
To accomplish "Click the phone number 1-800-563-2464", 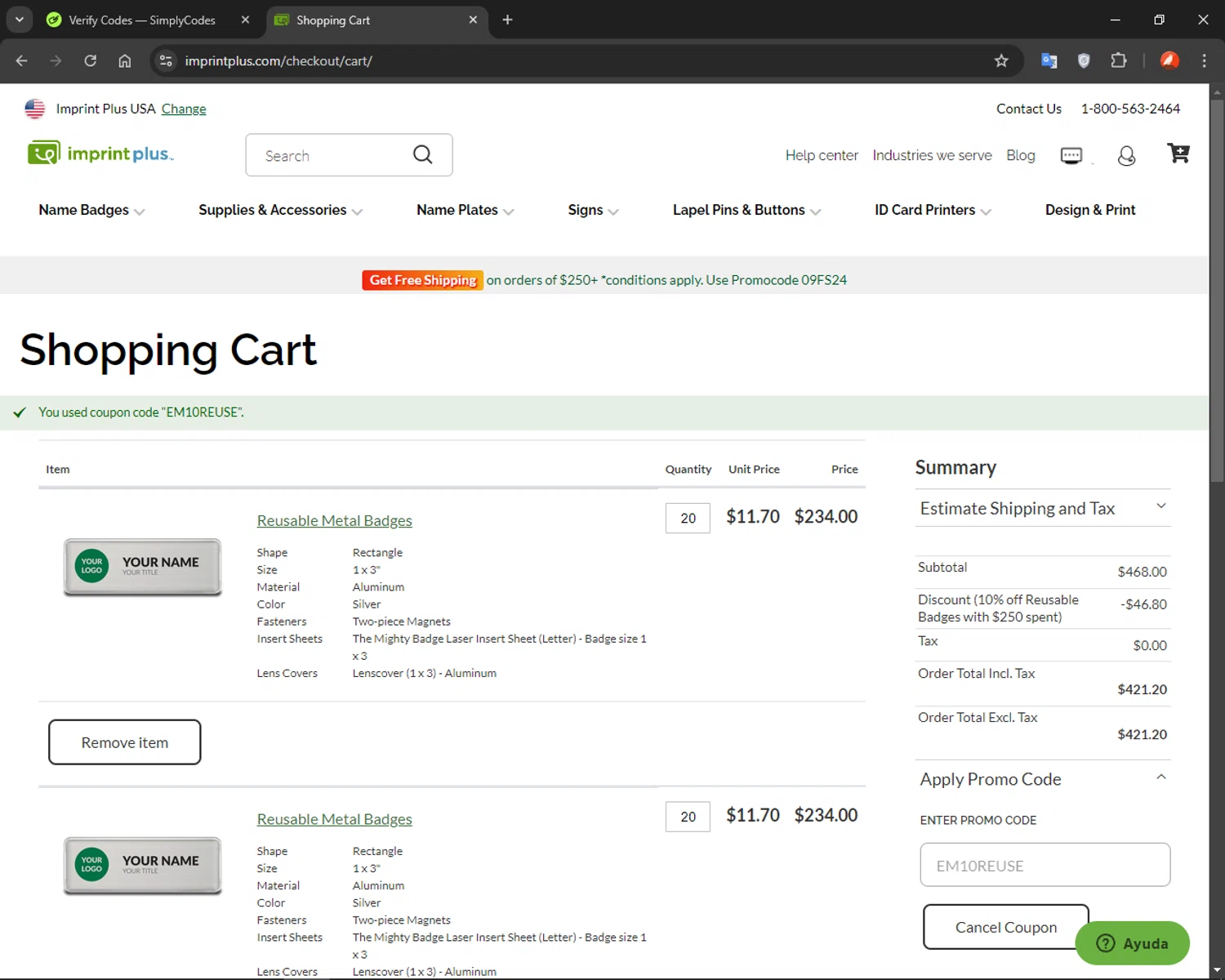I will coord(1130,109).
